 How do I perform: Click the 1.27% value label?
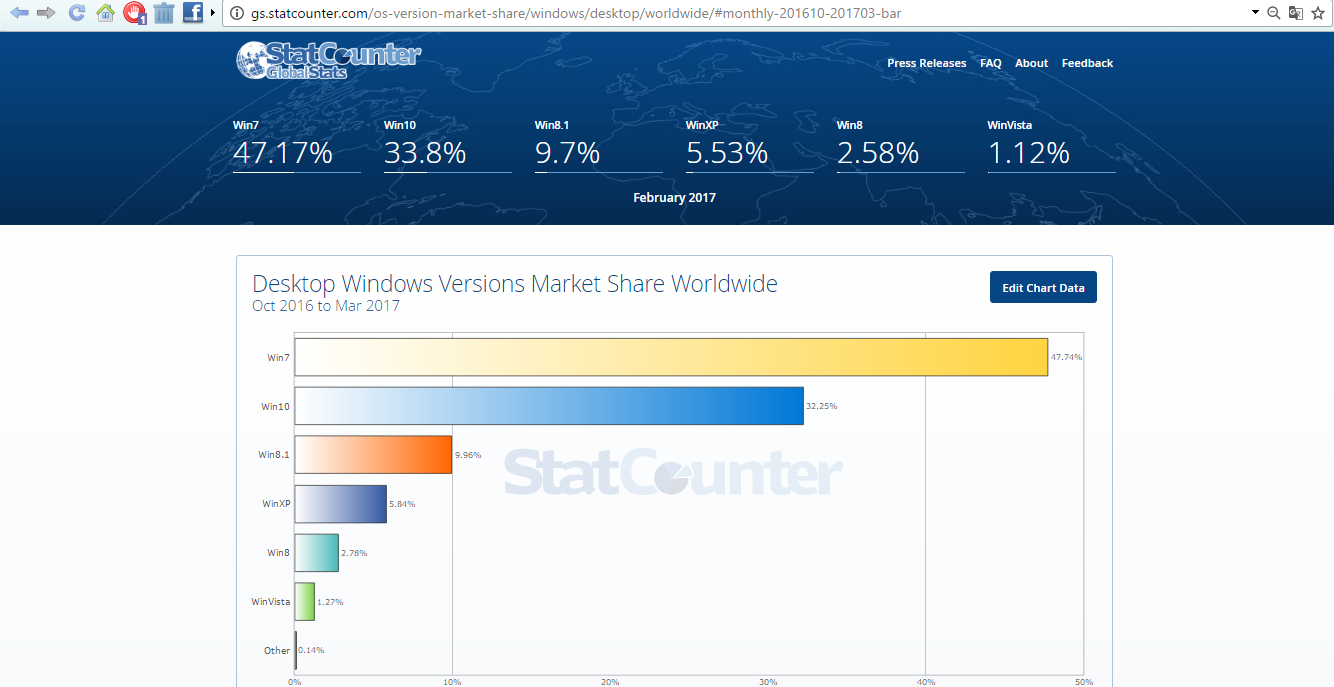coord(330,602)
